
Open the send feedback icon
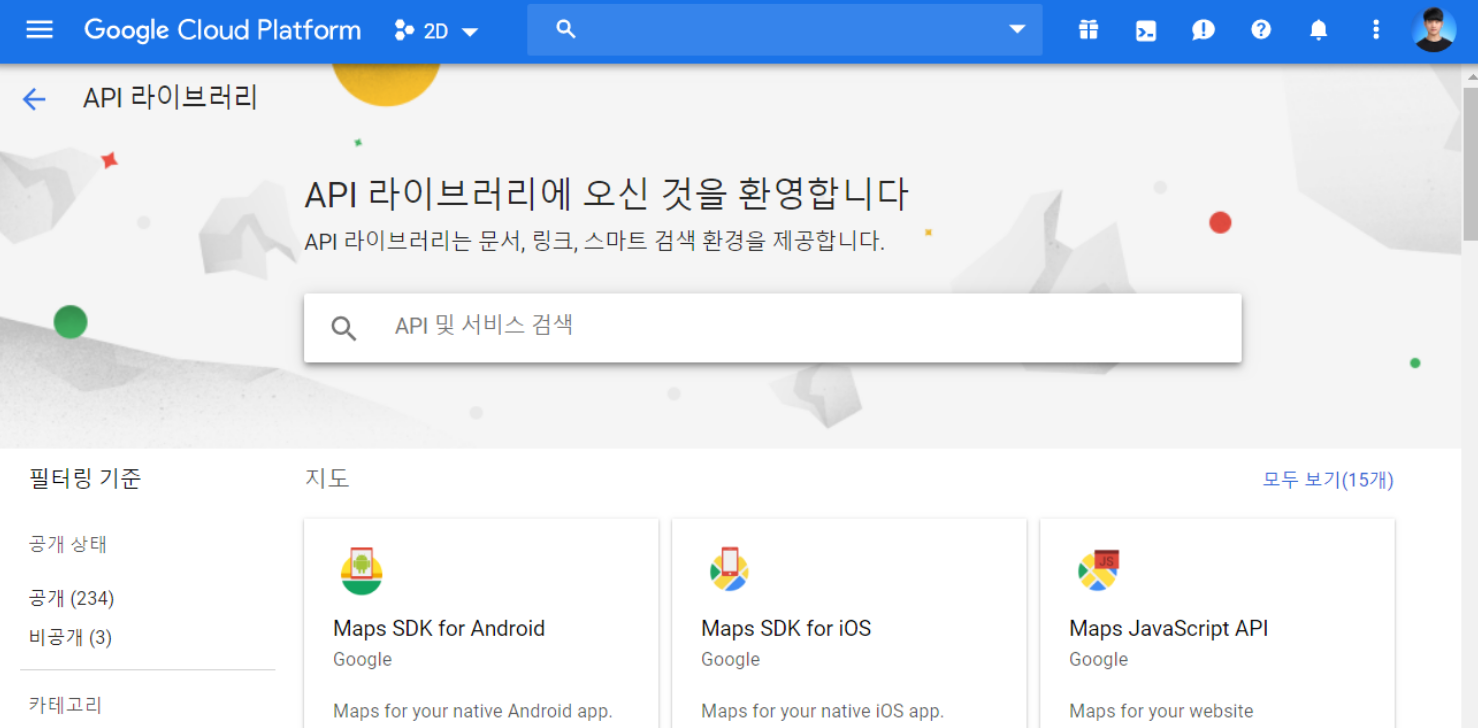pyautogui.click(x=1203, y=30)
